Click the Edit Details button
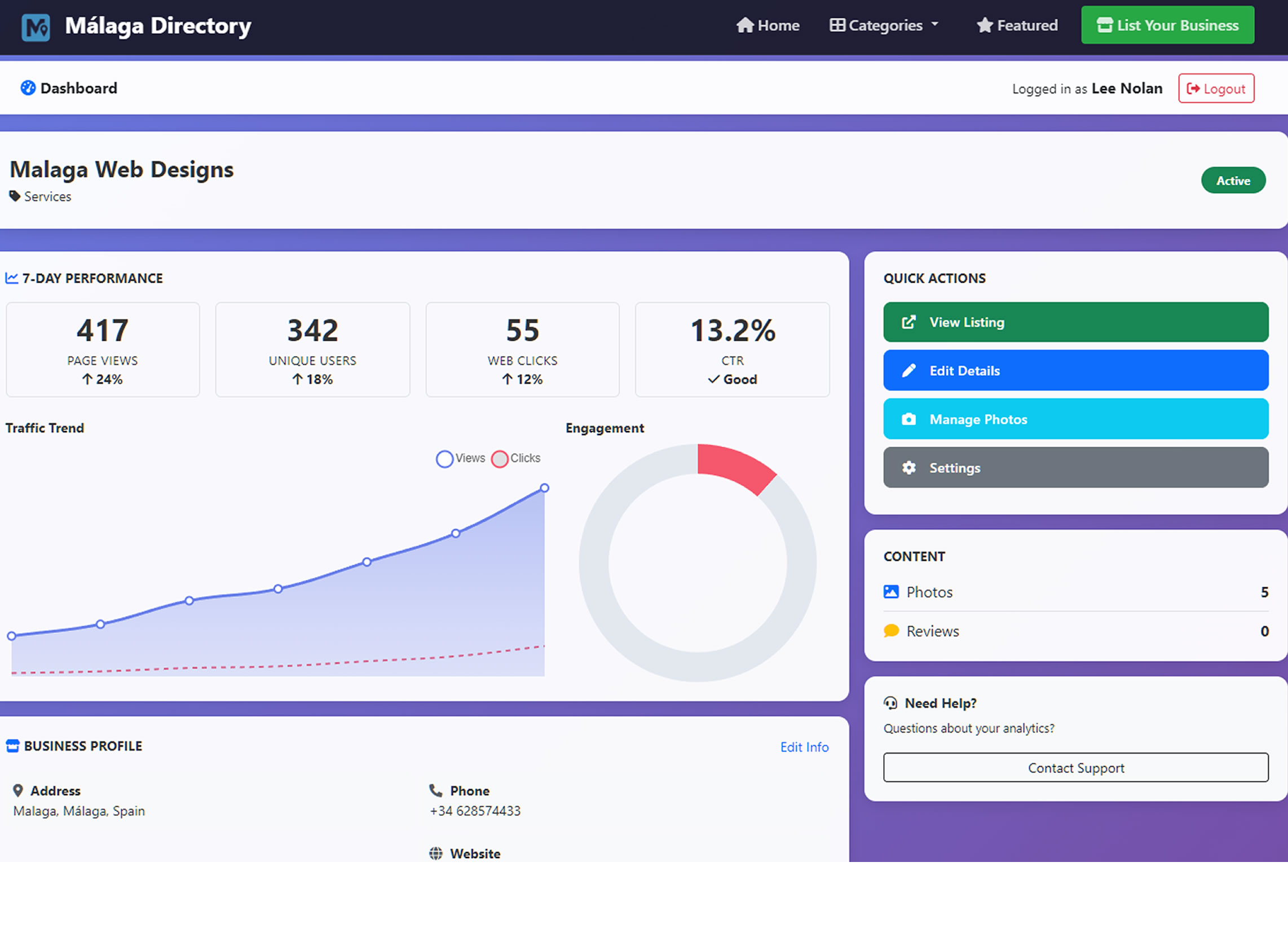 pyautogui.click(x=1075, y=371)
